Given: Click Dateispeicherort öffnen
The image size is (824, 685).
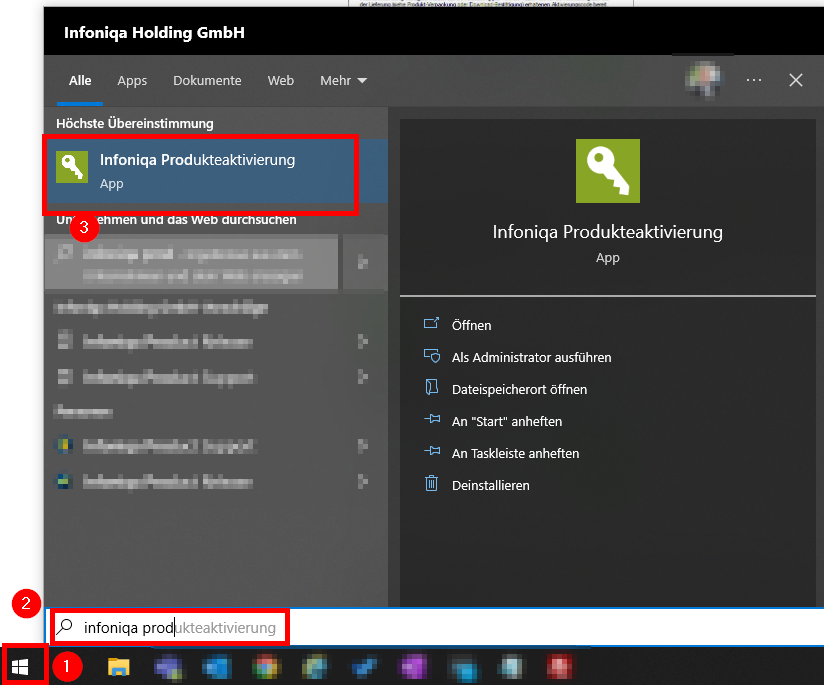Looking at the screenshot, I should (519, 390).
